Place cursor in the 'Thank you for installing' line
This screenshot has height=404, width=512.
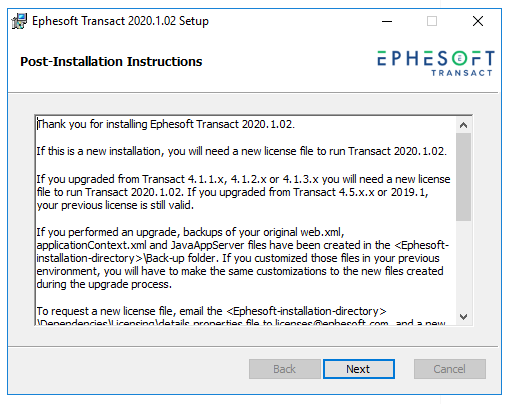point(166,124)
